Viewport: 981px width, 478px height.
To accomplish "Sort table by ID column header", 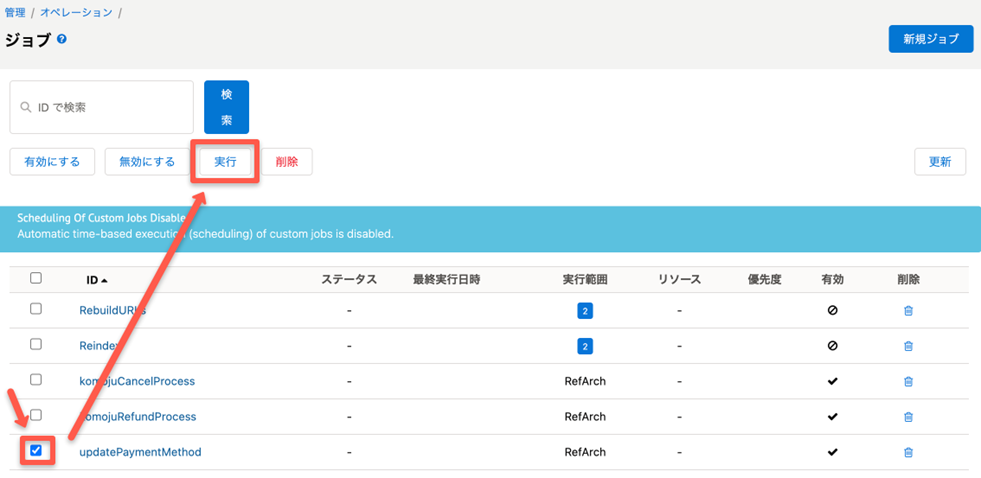I will click(x=96, y=280).
